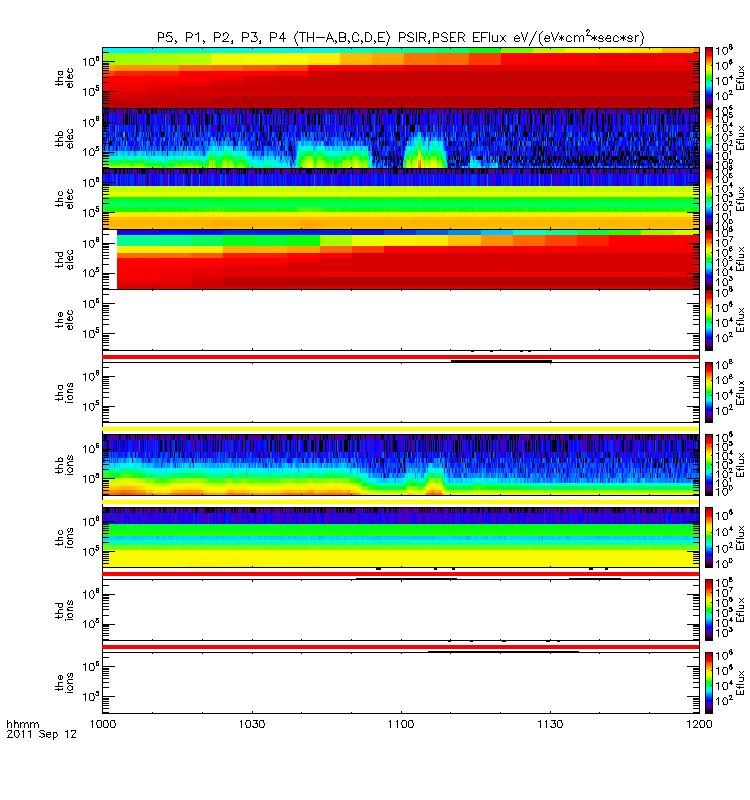Screen dimensions: 750x800
Task: Pick the "the ions" axis label
Action: click(x=64, y=683)
